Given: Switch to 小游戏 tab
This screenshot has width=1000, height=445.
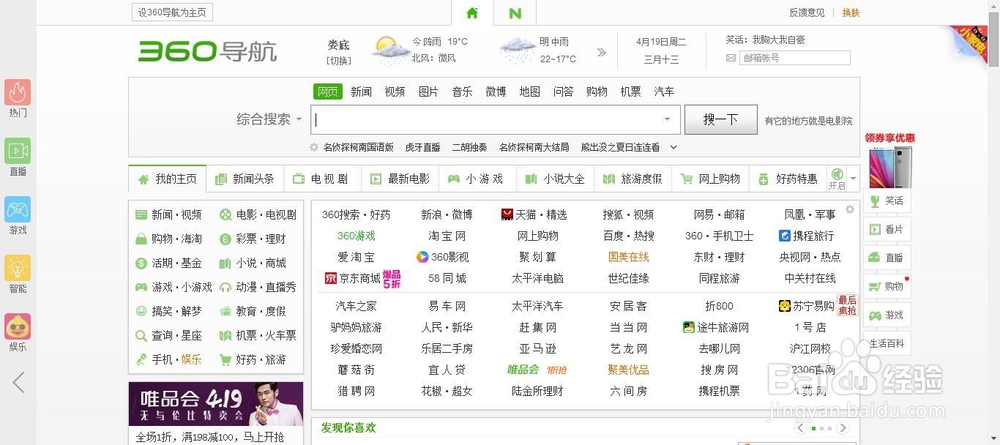Looking at the screenshot, I should 478,179.
